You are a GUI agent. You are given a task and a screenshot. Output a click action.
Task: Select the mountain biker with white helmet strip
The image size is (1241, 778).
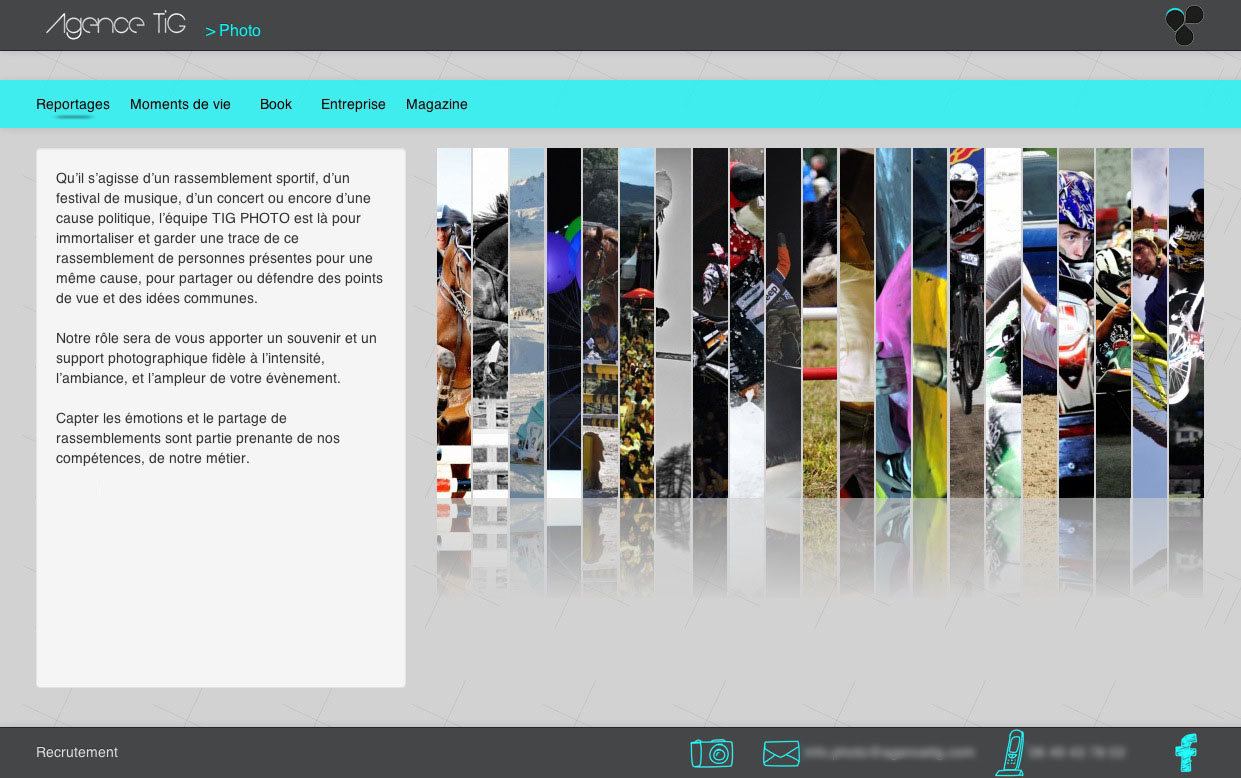[x=966, y=322]
